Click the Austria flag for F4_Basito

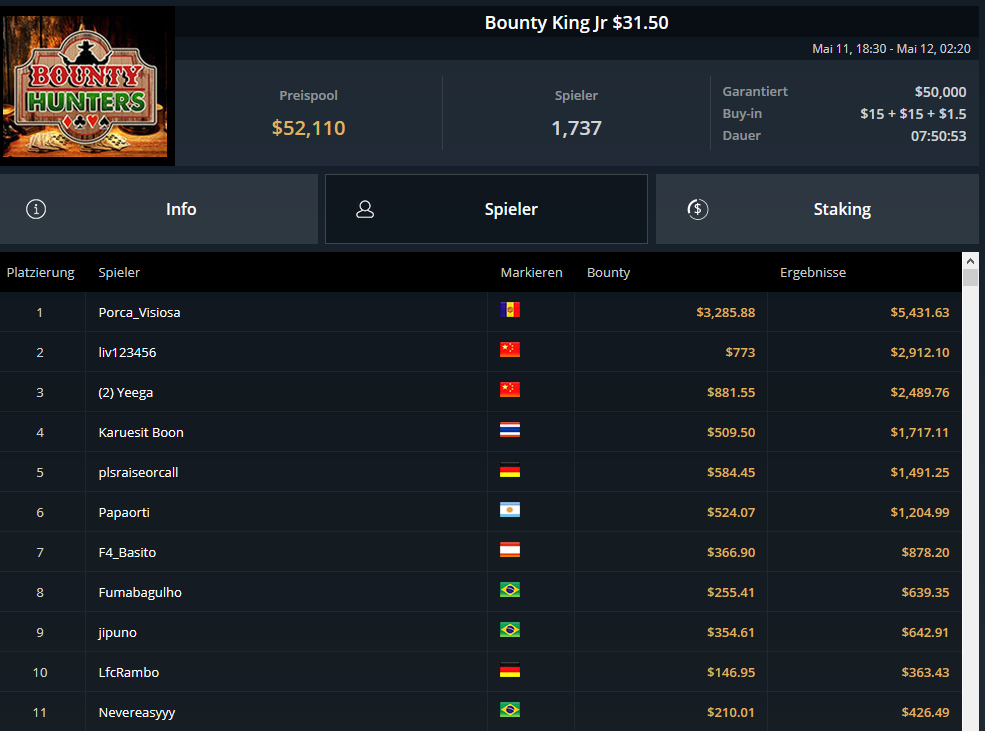510,550
